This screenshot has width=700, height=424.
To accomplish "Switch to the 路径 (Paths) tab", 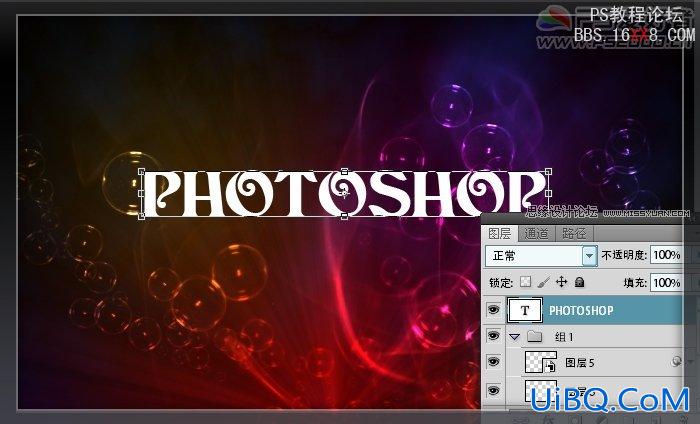I will coord(574,233).
